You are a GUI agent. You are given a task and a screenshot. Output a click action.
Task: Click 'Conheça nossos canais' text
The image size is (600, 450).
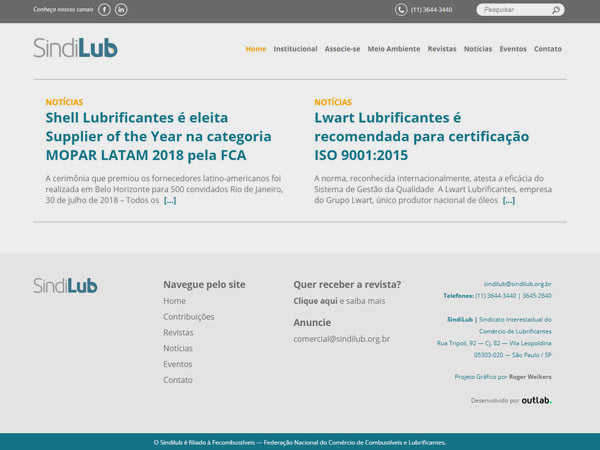click(63, 10)
